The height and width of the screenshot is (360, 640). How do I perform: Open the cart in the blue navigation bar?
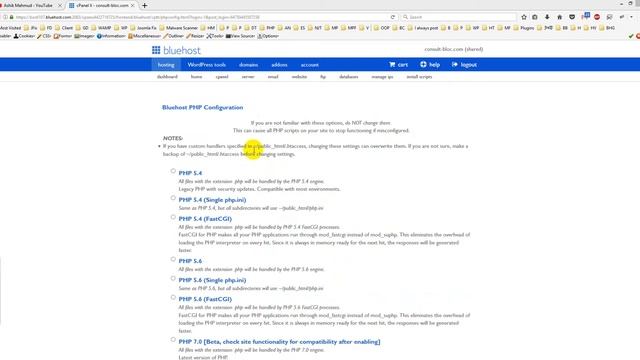coord(398,64)
